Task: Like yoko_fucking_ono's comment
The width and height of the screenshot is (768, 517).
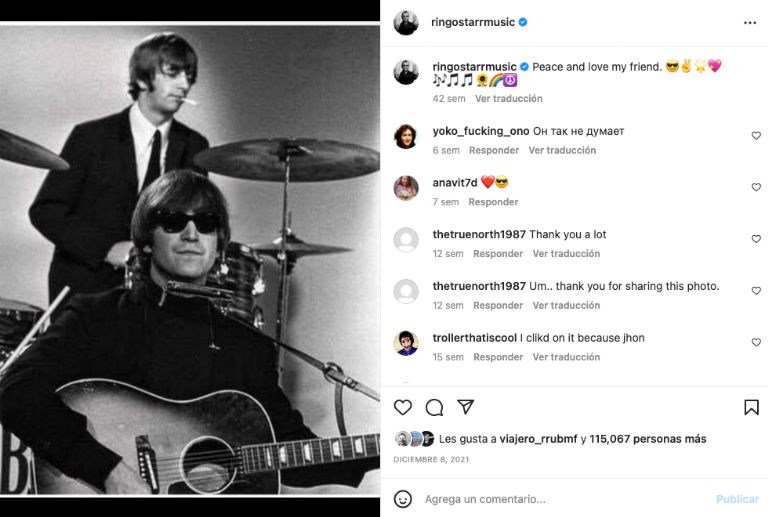Action: (x=756, y=136)
